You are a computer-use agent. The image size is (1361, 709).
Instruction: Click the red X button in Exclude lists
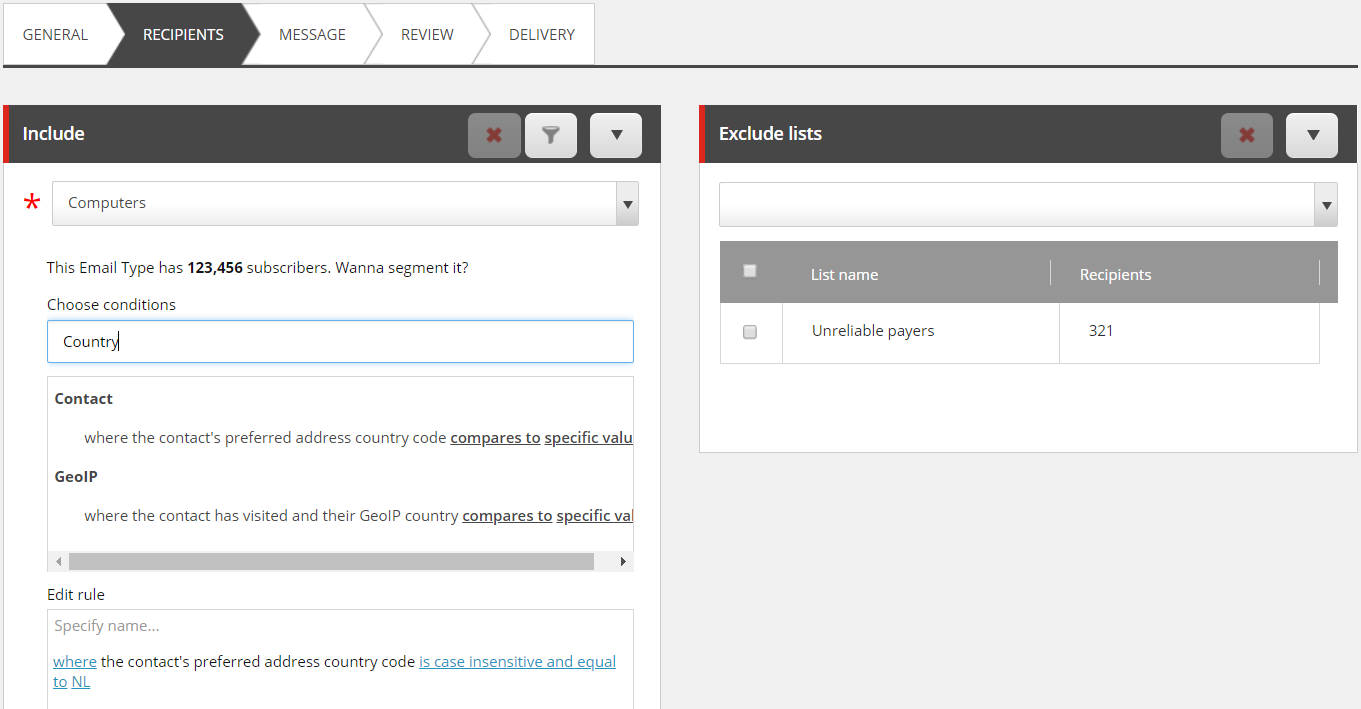tap(1246, 135)
